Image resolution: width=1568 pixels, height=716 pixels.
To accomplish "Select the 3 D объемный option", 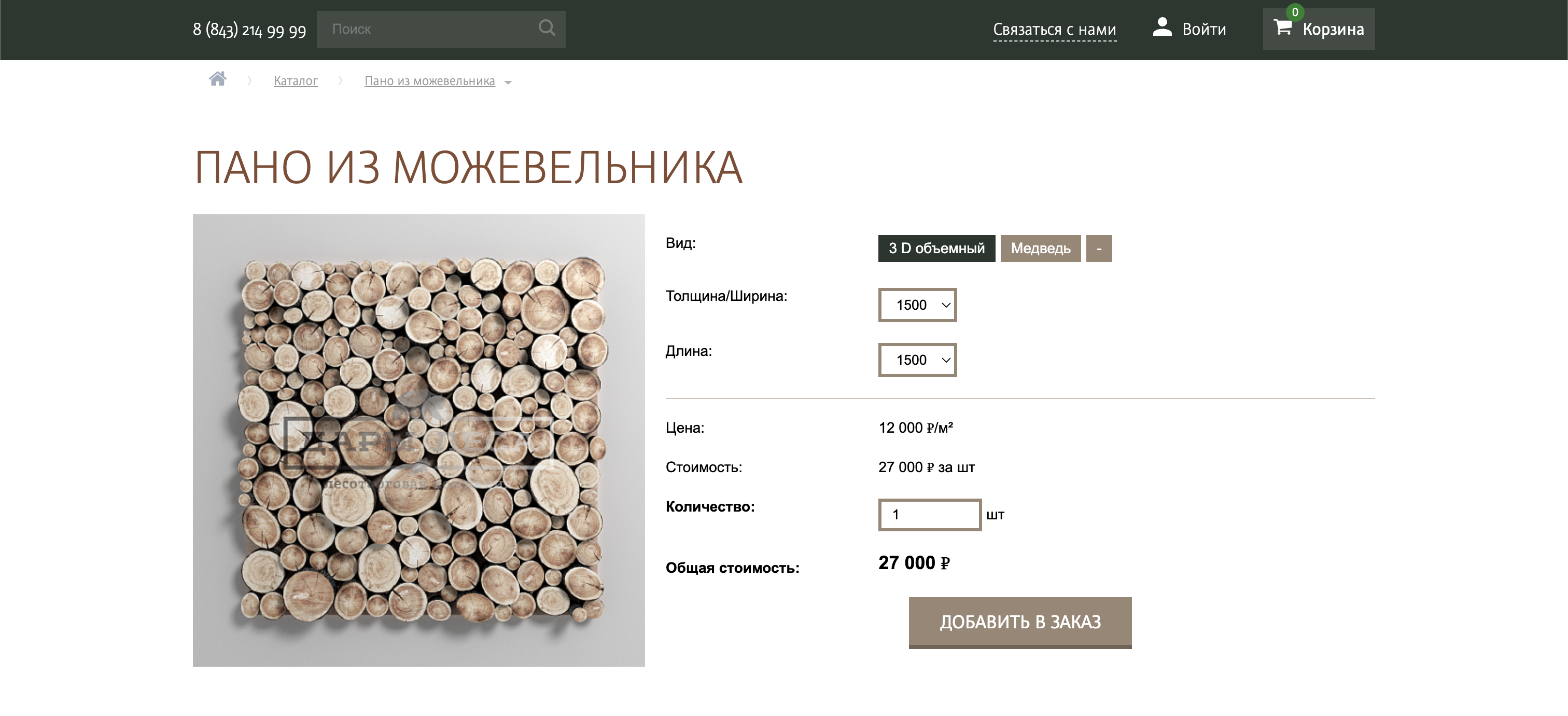I will coord(936,249).
